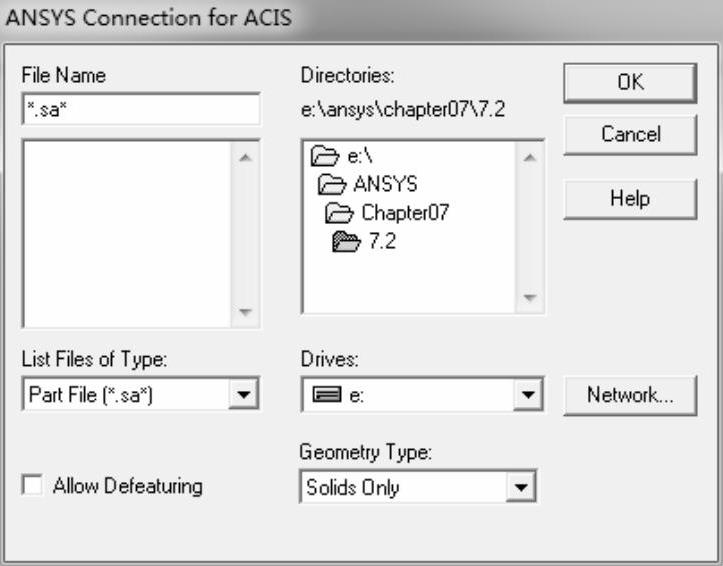Screen dimensions: 723x566
Task: Click the Cancel button
Action: [630, 134]
